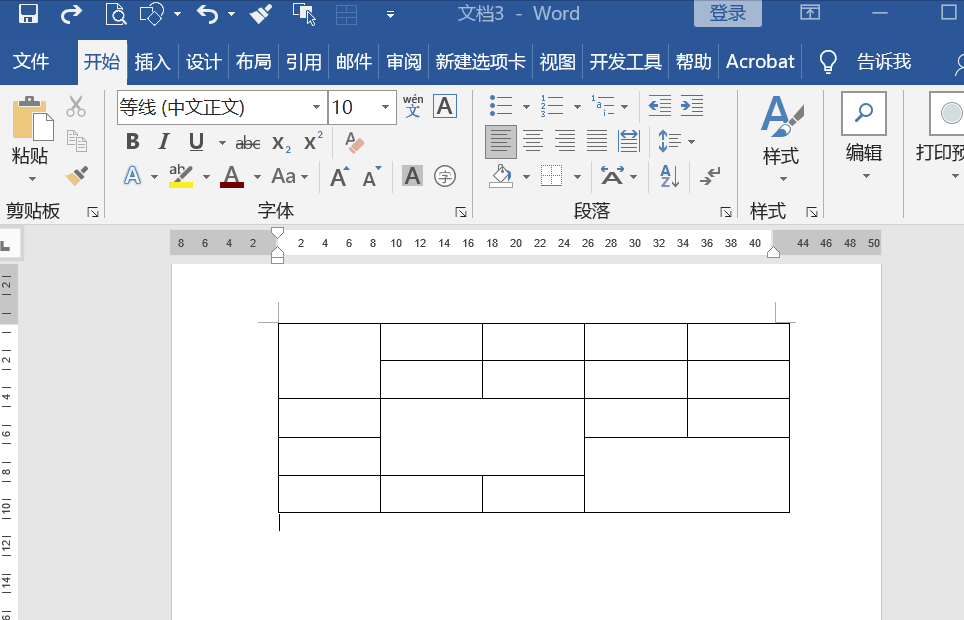
Task: Click the Line and Paragraph Spacing icon
Action: [x=670, y=141]
